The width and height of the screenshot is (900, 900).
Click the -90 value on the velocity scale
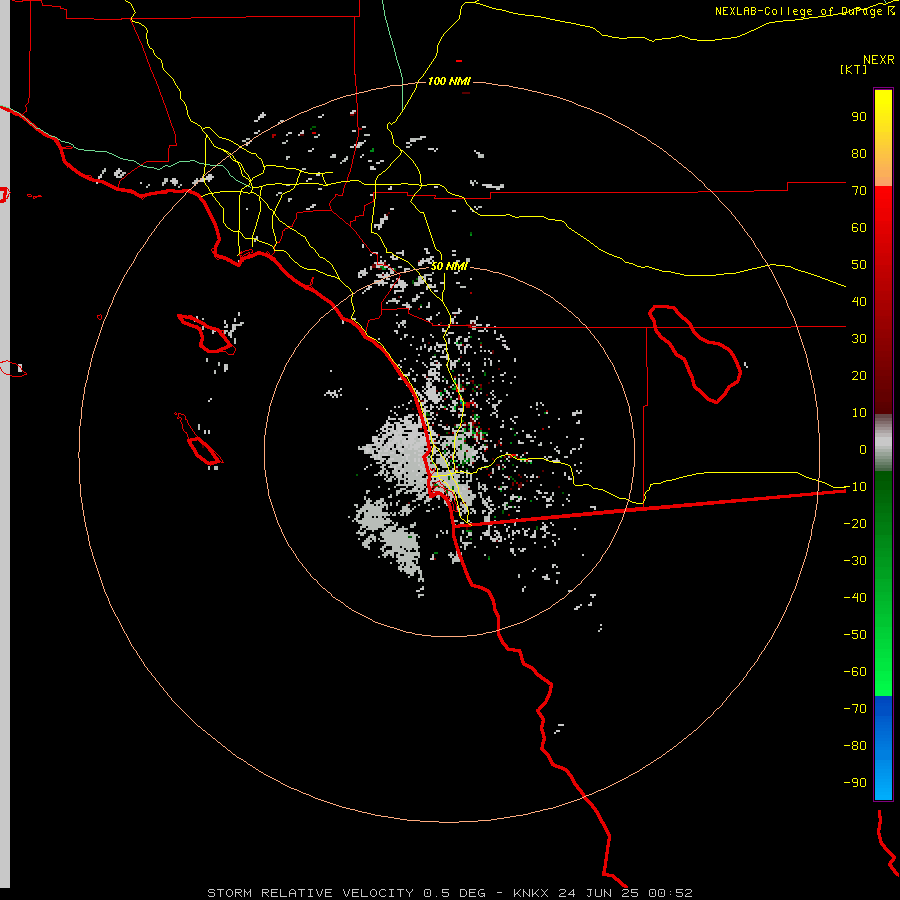click(x=855, y=783)
